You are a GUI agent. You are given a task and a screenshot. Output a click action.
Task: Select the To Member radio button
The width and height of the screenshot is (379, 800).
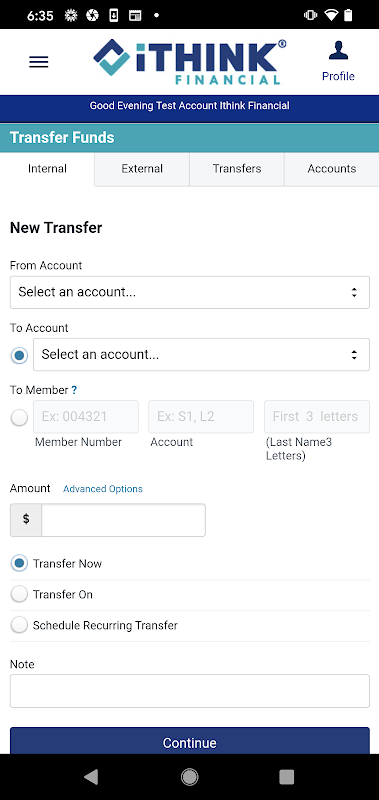[19, 418]
